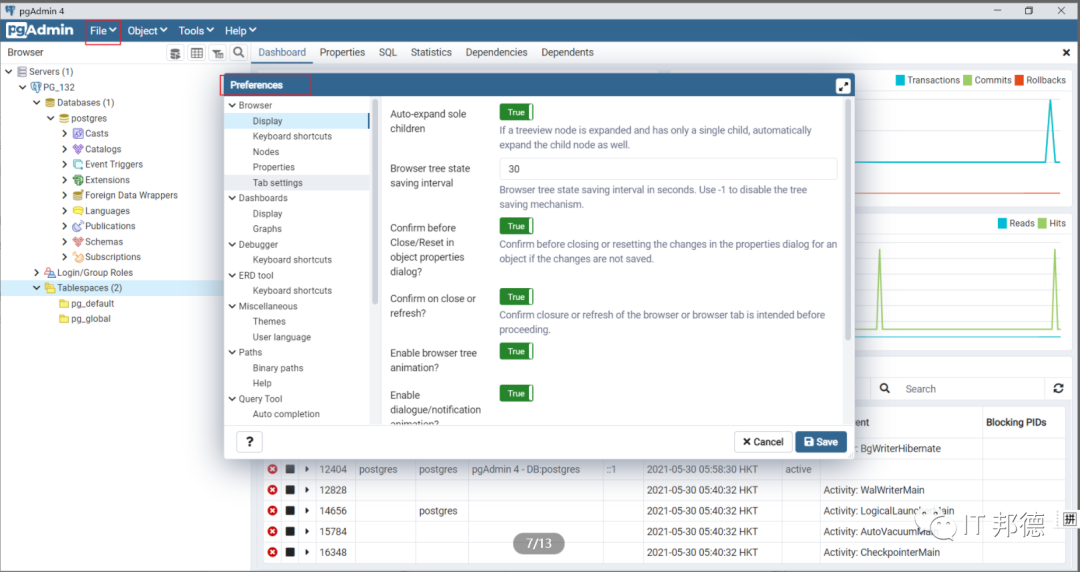Open the Object menu
The width and height of the screenshot is (1080, 572).
click(147, 30)
